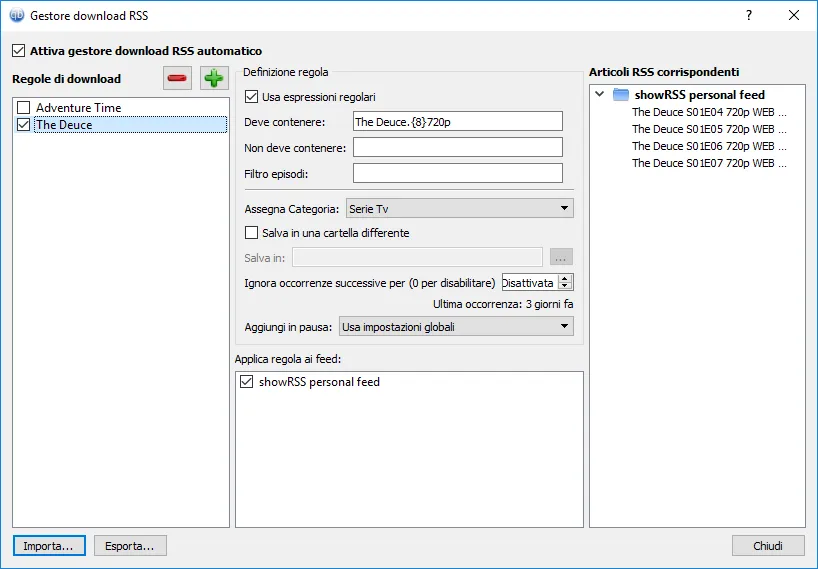The image size is (818, 569).
Task: Select the Adventure Time rule name
Action: pos(79,107)
